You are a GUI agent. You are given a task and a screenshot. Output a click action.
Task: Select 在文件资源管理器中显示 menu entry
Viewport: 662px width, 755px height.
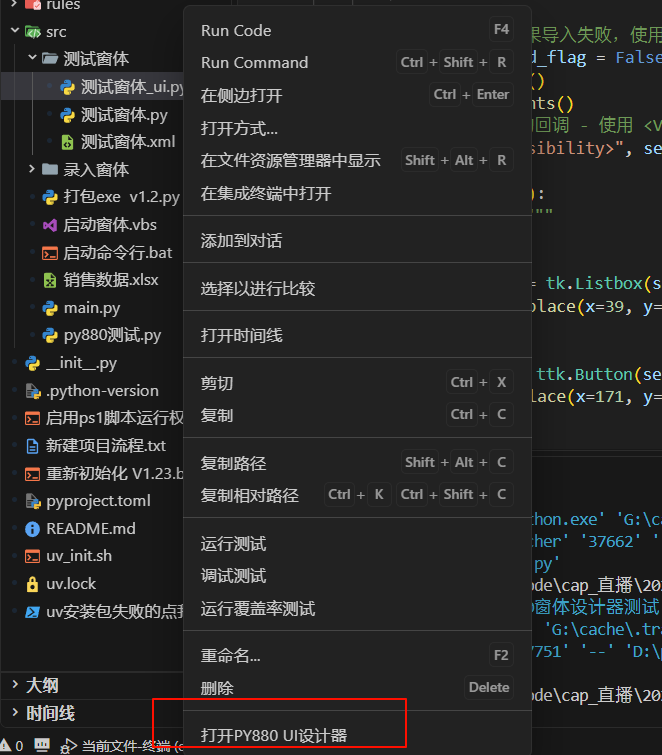[357, 160]
